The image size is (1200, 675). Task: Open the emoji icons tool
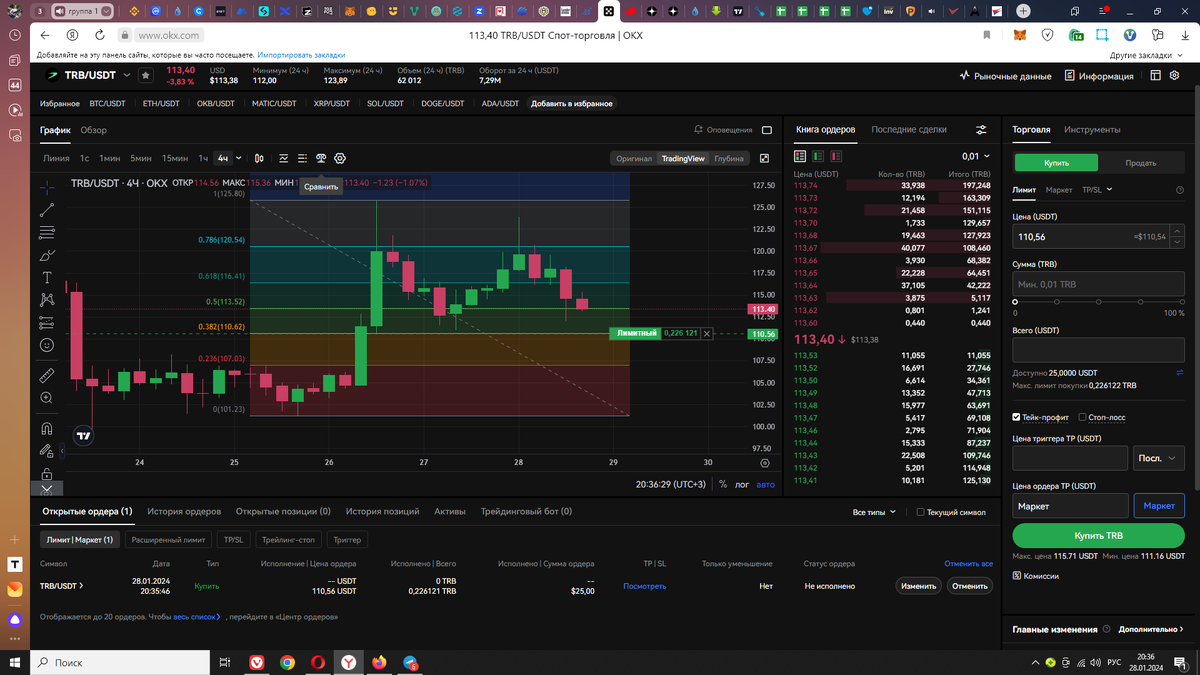[x=47, y=345]
